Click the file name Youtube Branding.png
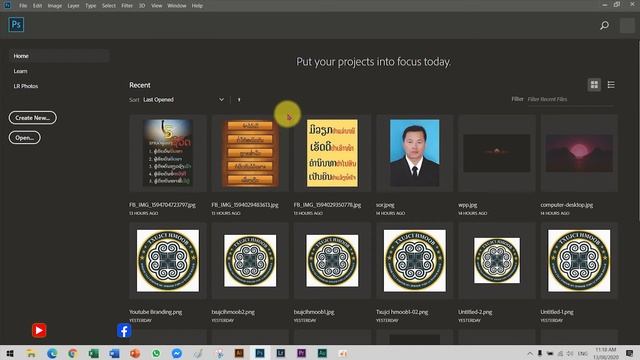Image resolution: width=640 pixels, height=360 pixels. [x=156, y=312]
